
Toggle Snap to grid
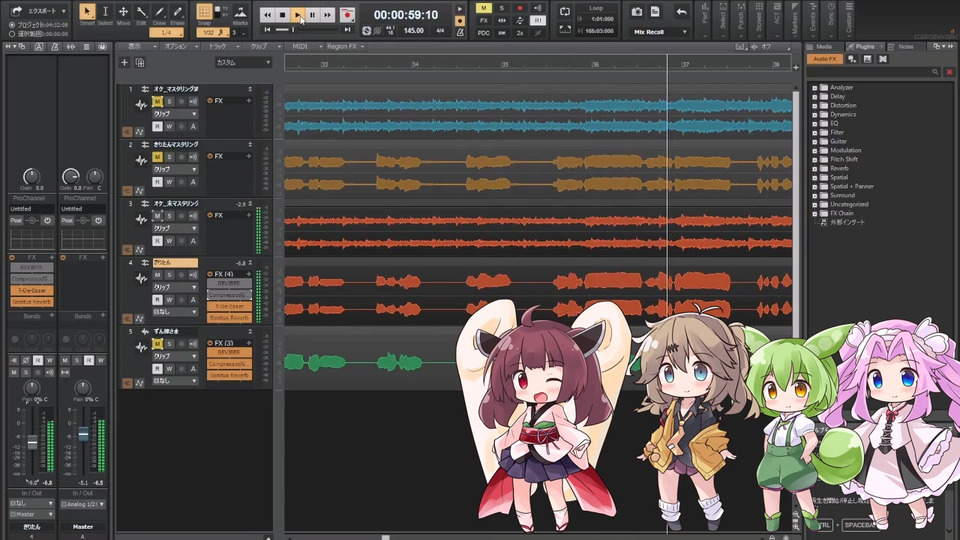coord(204,12)
